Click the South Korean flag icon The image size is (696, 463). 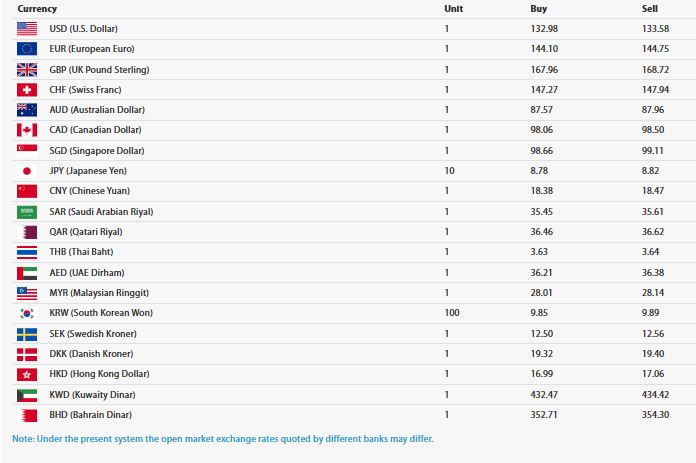pos(27,313)
